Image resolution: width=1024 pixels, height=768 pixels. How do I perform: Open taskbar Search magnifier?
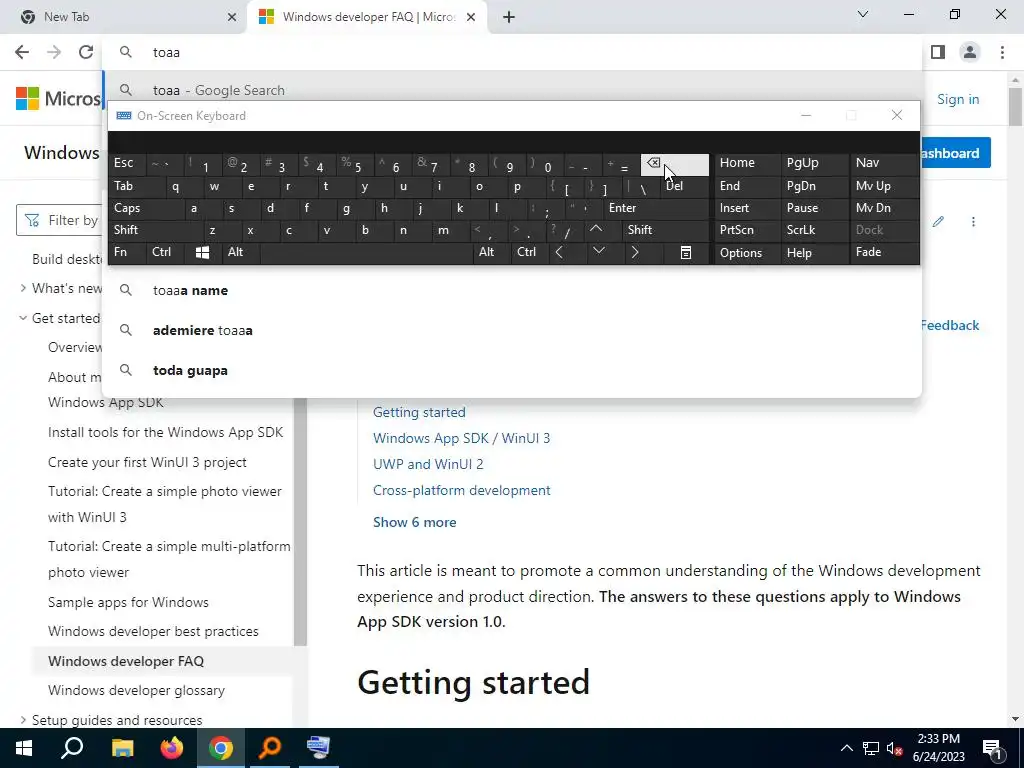click(x=72, y=748)
